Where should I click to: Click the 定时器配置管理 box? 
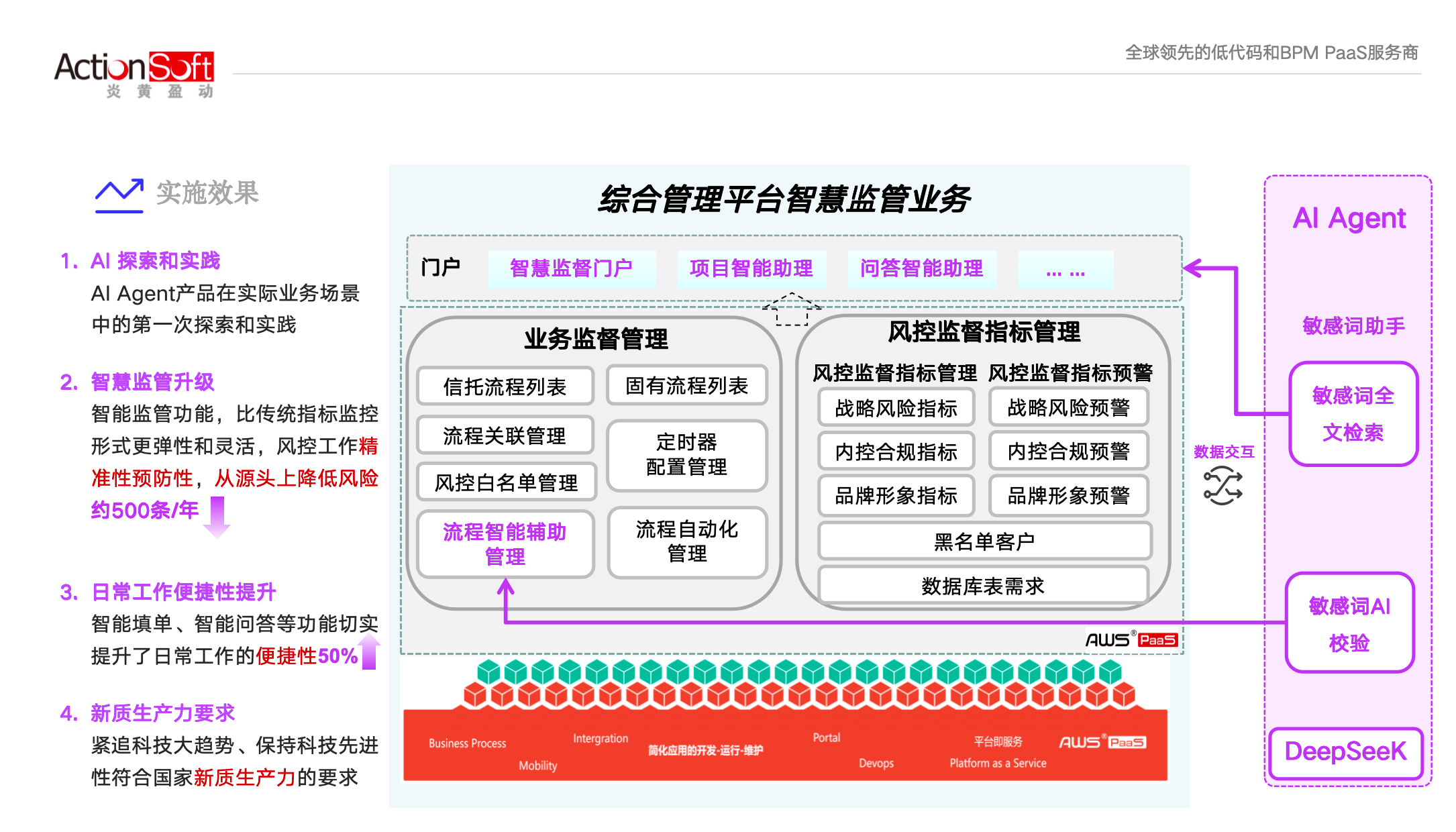pos(687,455)
